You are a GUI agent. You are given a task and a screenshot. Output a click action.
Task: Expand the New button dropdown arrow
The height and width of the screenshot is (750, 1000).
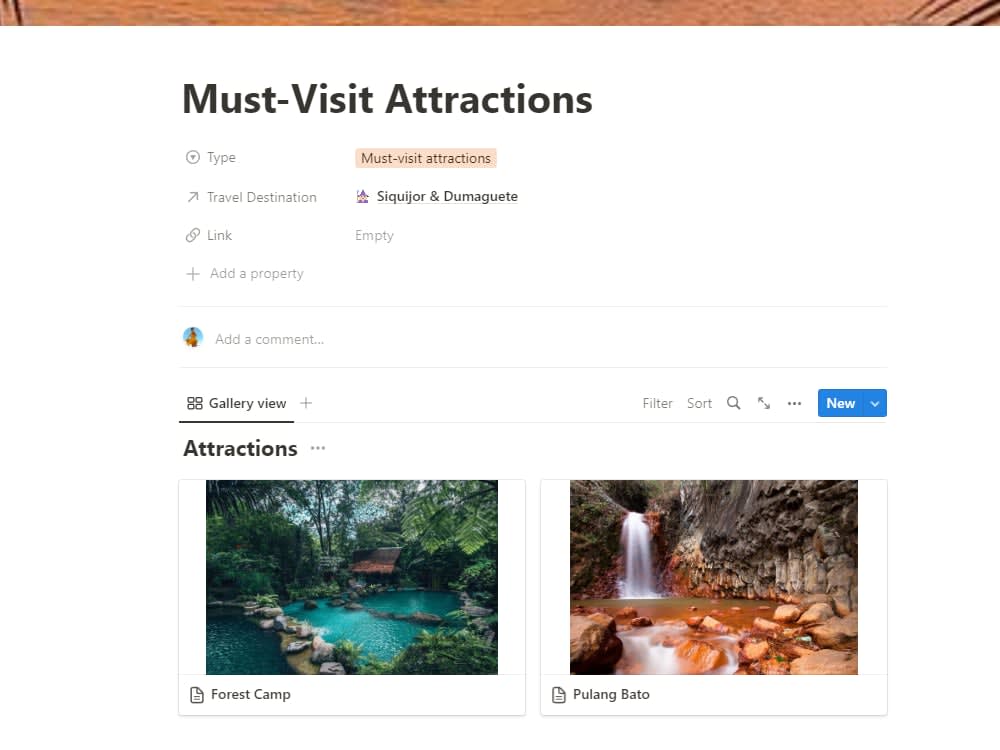tap(875, 403)
